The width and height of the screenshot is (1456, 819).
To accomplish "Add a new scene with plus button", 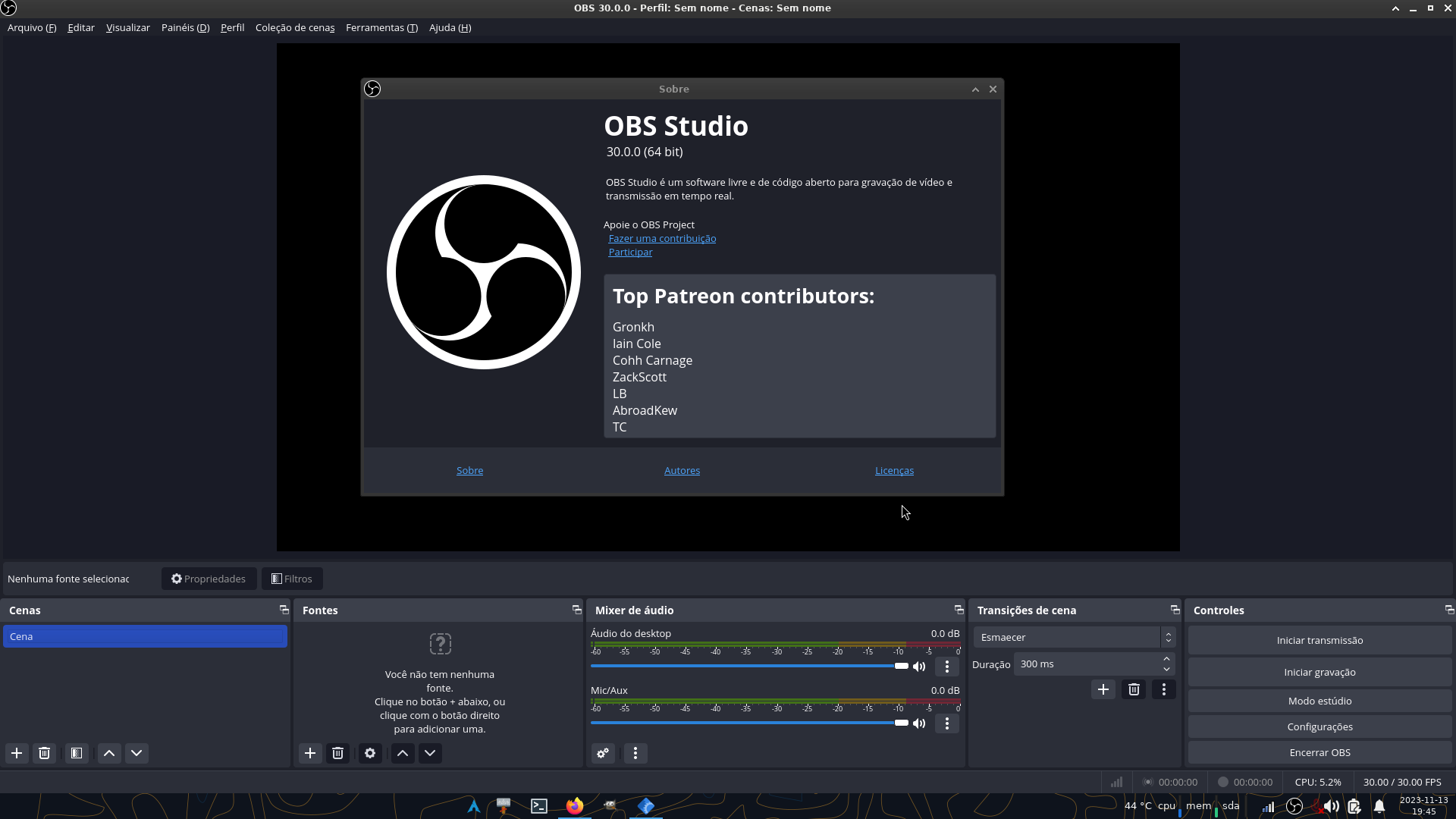I will (17, 753).
